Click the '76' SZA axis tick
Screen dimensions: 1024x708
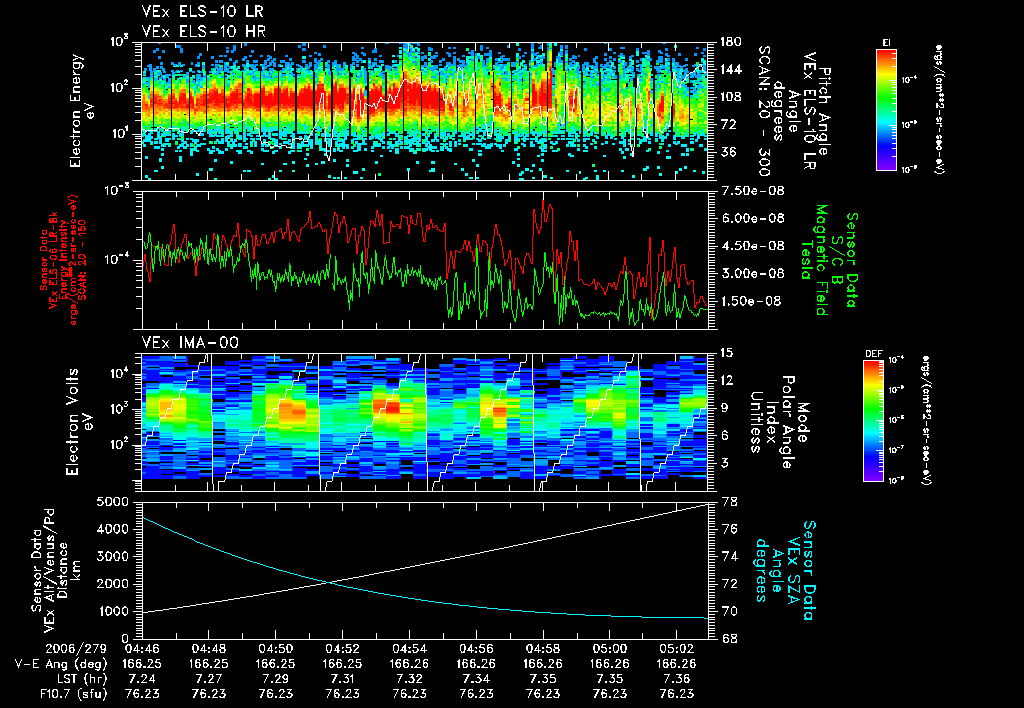727,530
